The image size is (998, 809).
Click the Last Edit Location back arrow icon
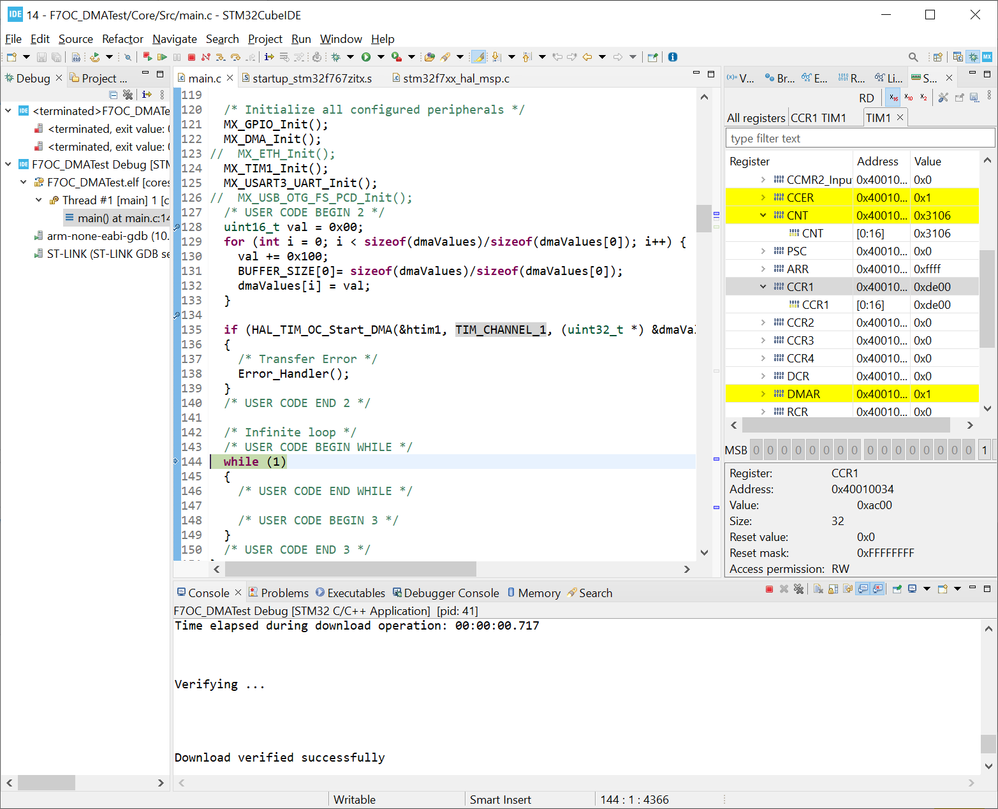click(558, 57)
